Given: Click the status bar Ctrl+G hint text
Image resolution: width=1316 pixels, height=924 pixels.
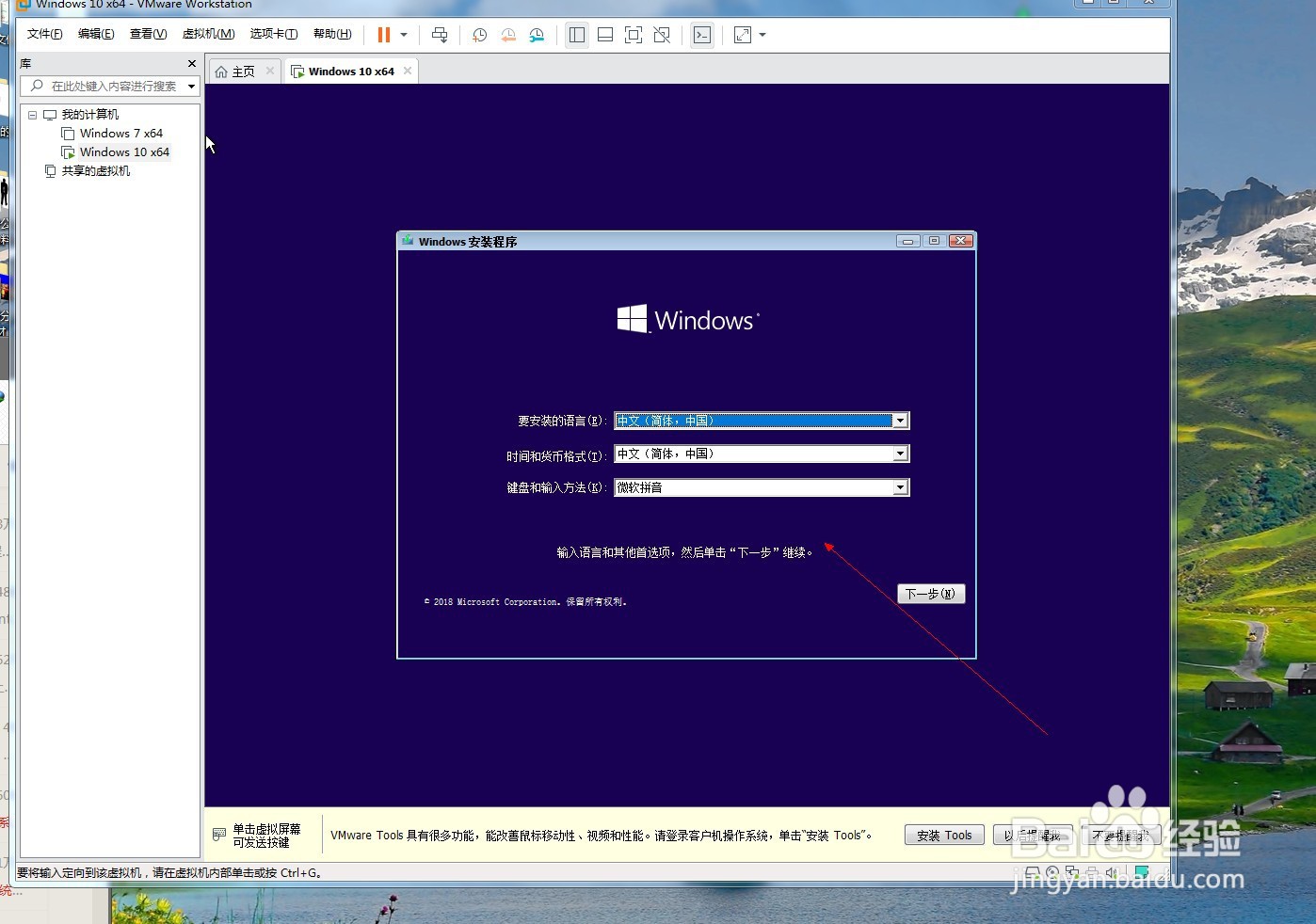Looking at the screenshot, I should click(x=169, y=872).
